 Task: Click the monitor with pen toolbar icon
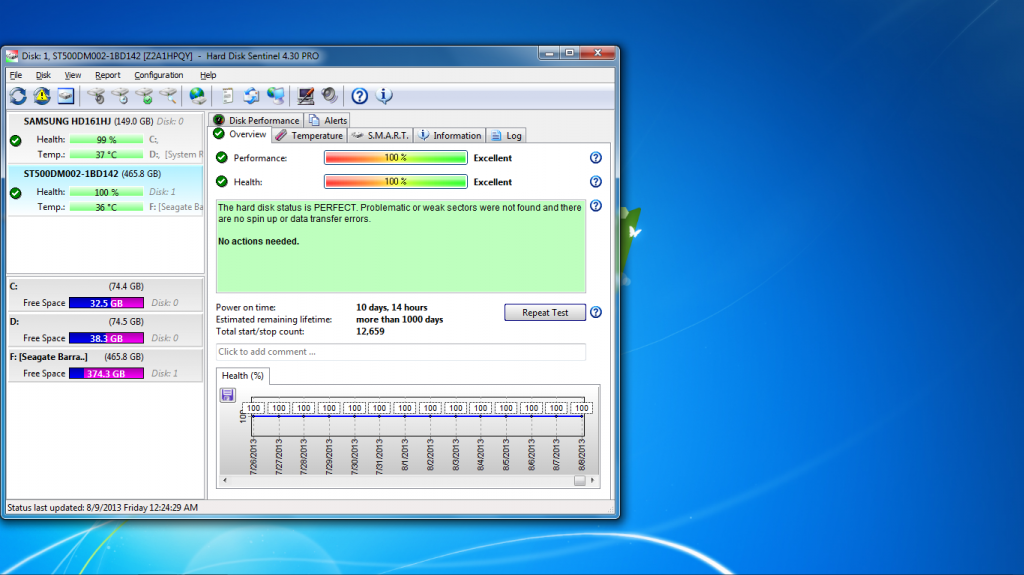click(x=306, y=96)
